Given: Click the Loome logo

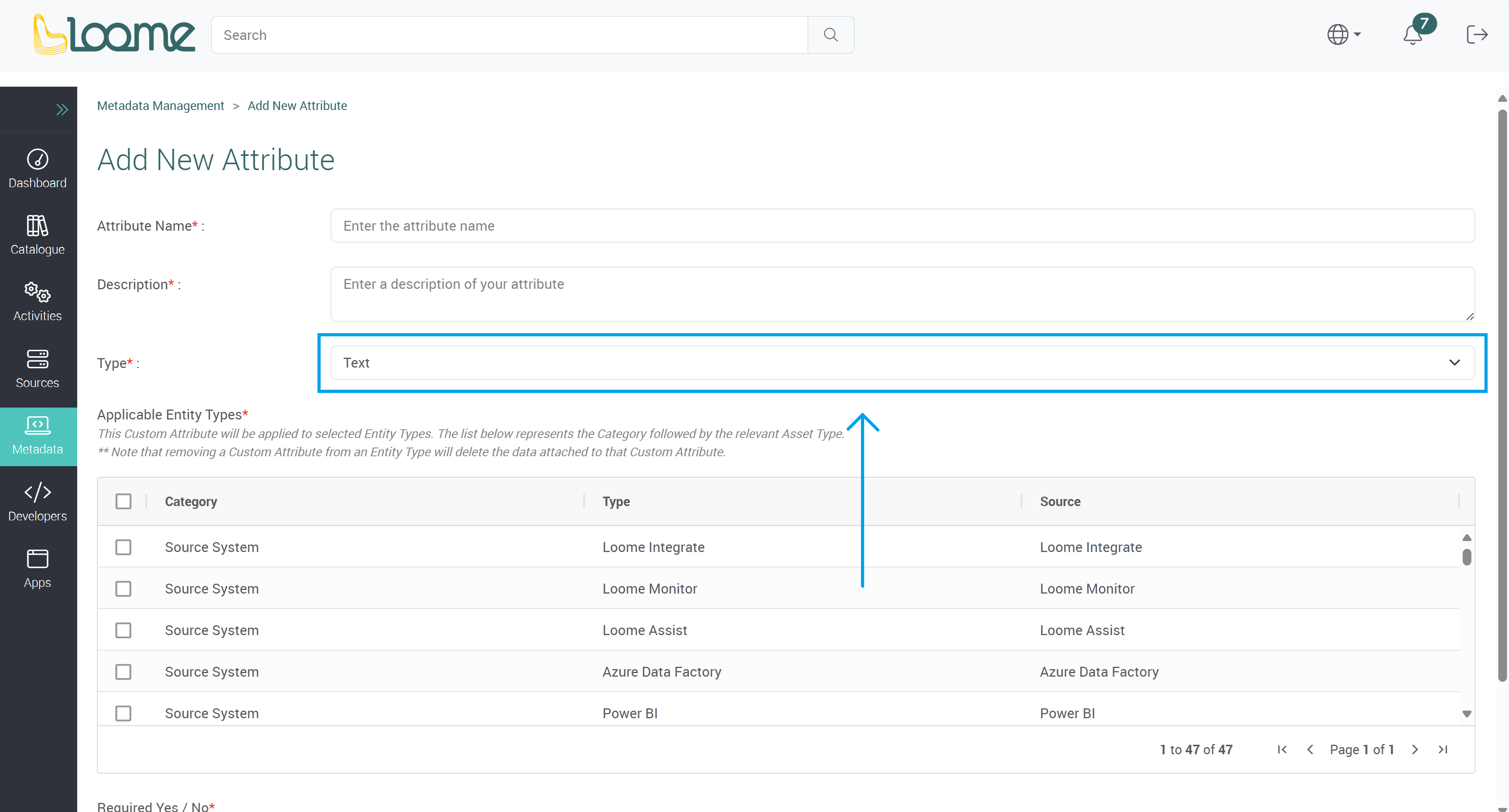Looking at the screenshot, I should [x=114, y=34].
